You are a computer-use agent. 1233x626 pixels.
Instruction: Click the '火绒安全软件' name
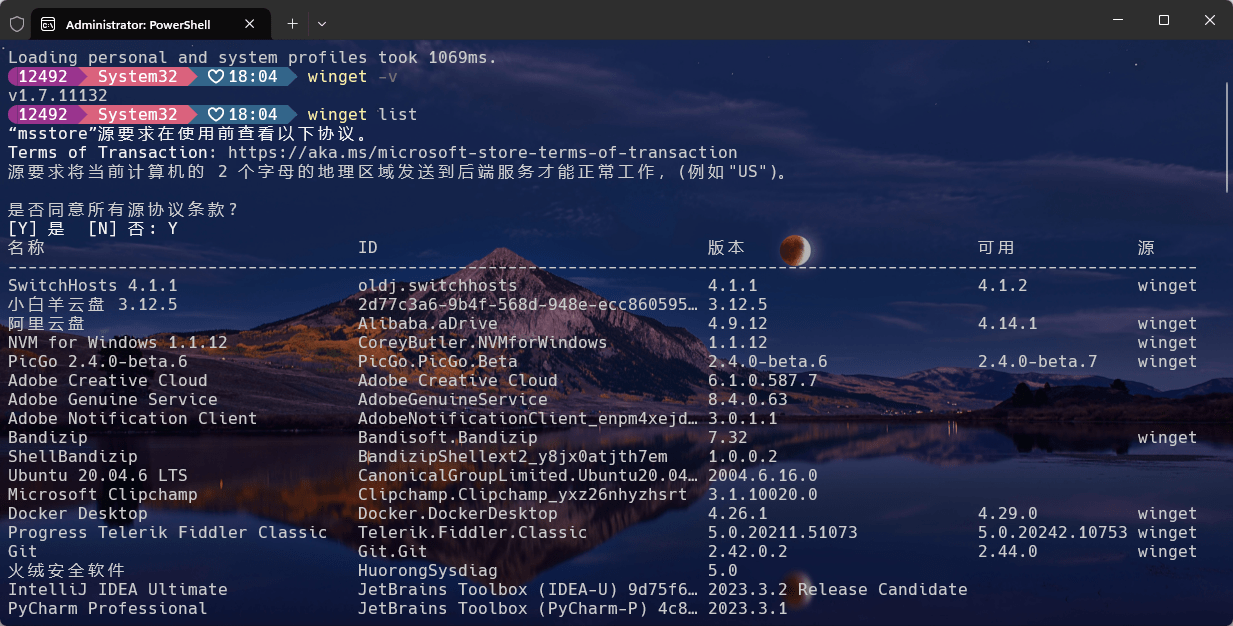pos(66,571)
